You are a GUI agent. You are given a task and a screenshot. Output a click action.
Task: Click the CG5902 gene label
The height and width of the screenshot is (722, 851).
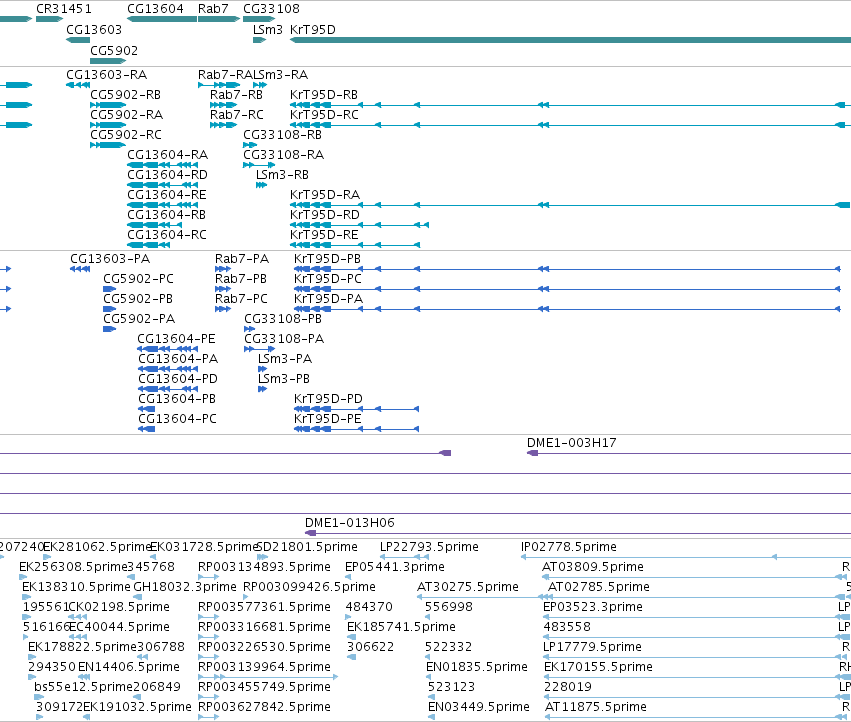pyautogui.click(x=114, y=50)
